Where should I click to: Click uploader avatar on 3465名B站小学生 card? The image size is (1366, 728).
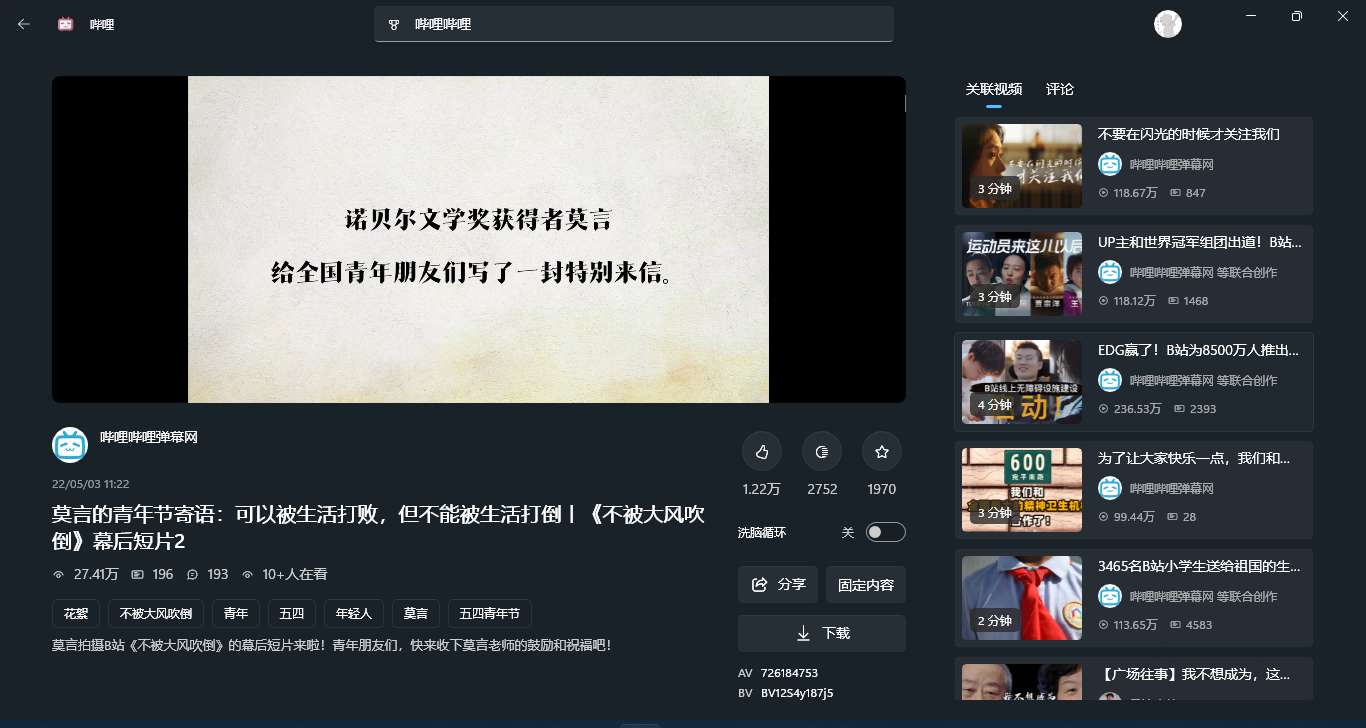(1110, 596)
